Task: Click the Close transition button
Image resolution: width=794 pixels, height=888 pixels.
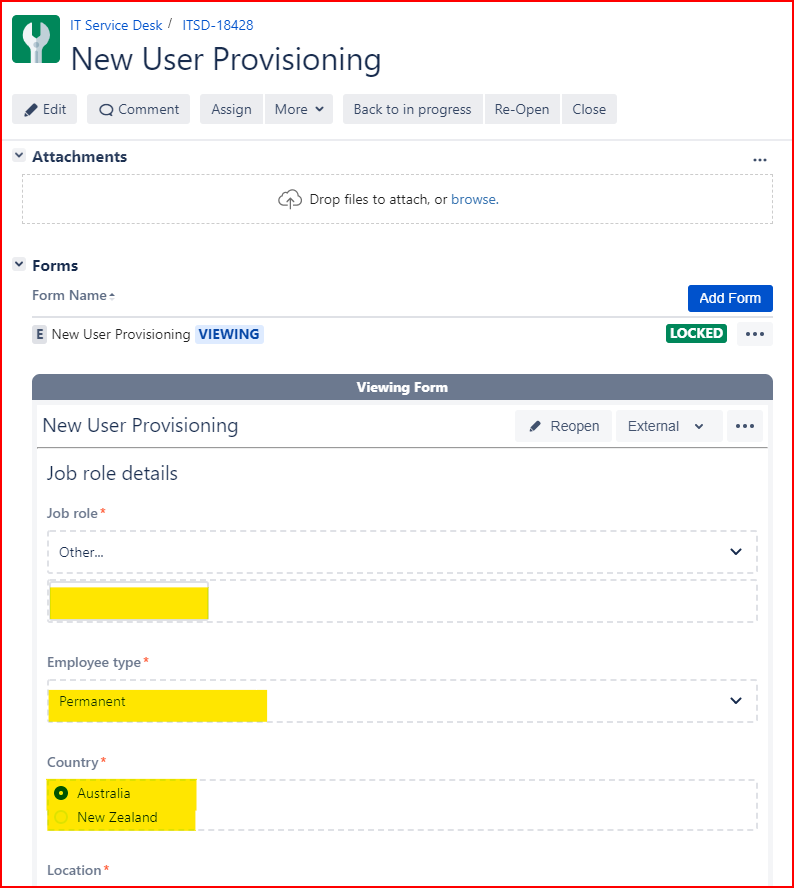Action: [589, 109]
